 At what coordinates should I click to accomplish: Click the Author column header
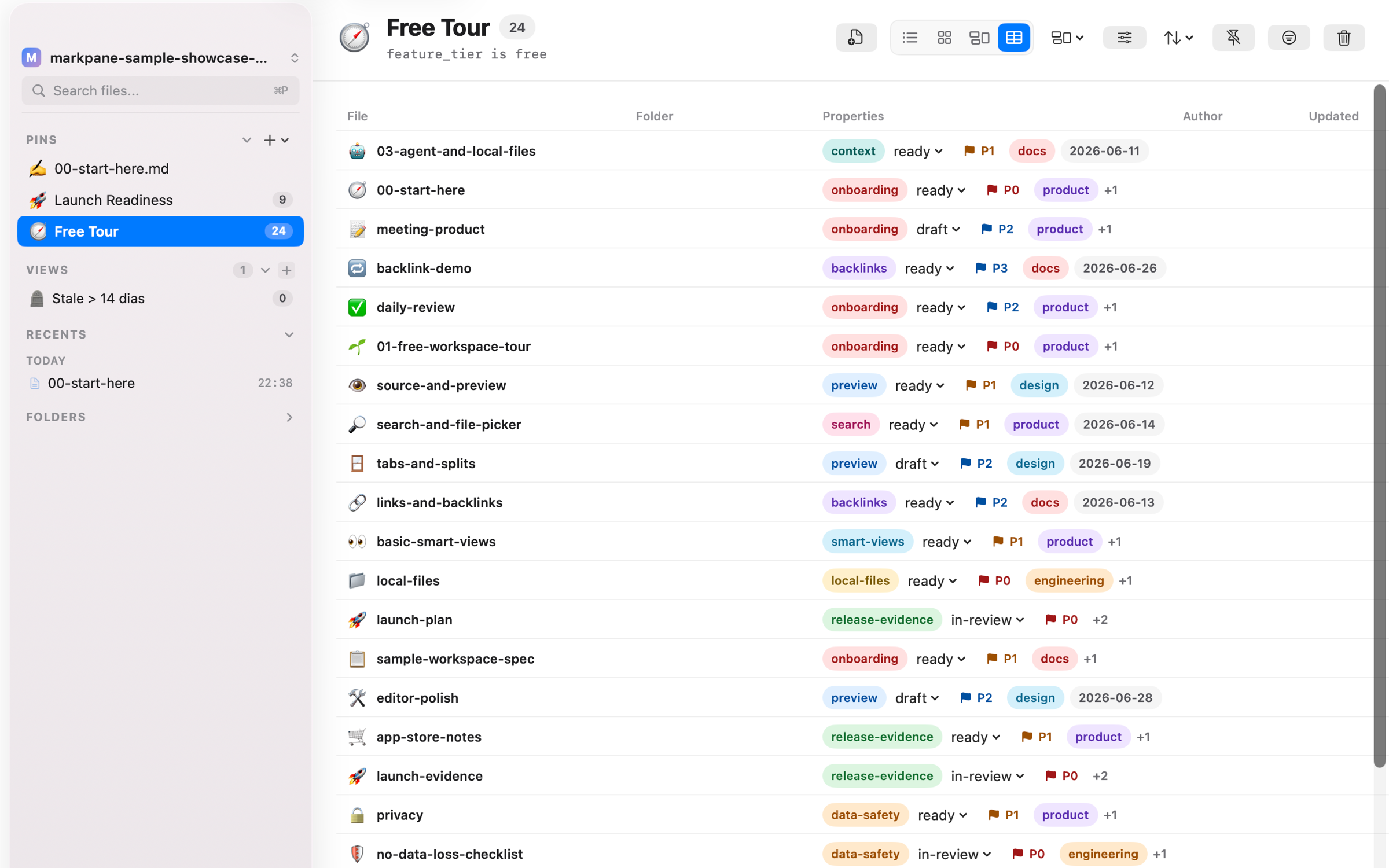point(1202,116)
